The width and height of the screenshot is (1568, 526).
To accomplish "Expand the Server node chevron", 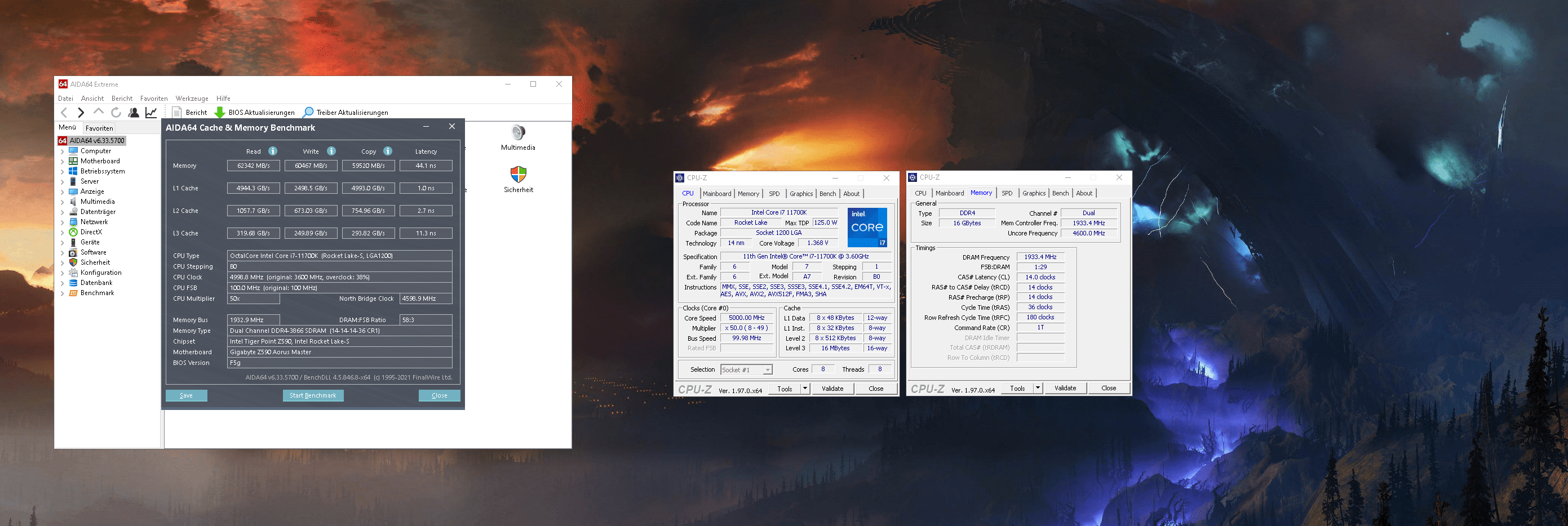I will click(62, 182).
